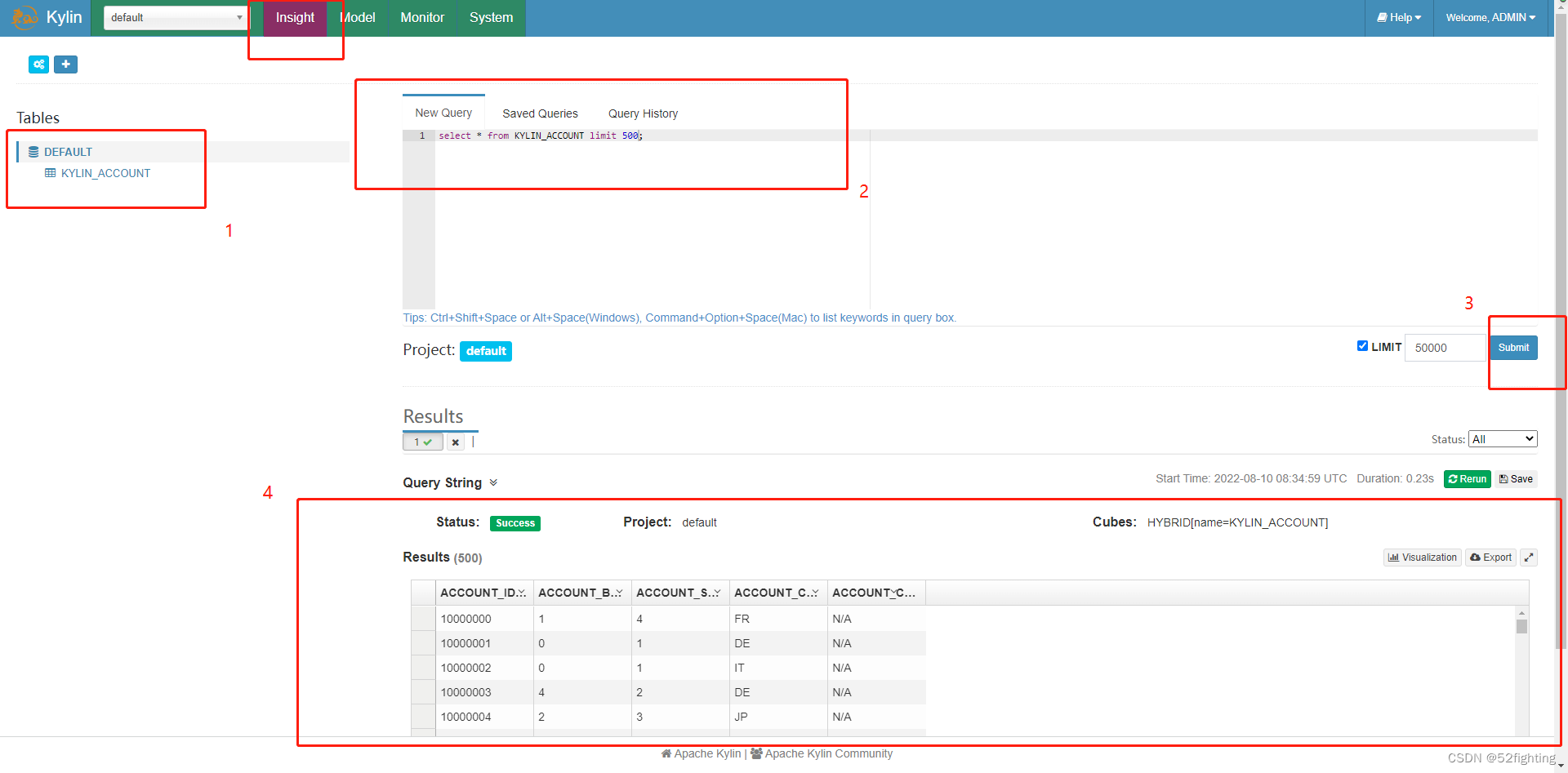
Task: Click the Visualization chart button
Action: (x=1422, y=558)
